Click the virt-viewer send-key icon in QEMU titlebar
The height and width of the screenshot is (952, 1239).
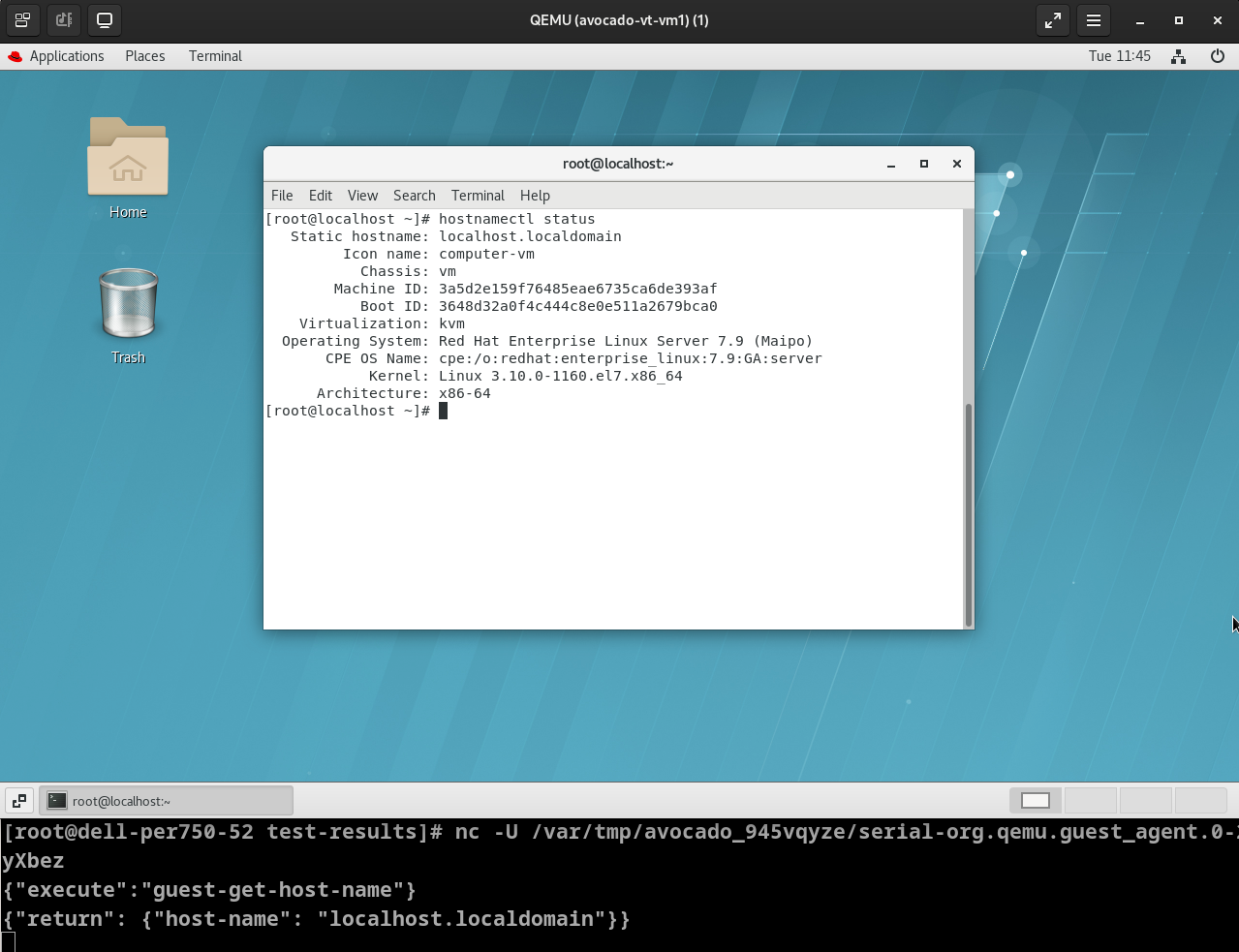22,19
